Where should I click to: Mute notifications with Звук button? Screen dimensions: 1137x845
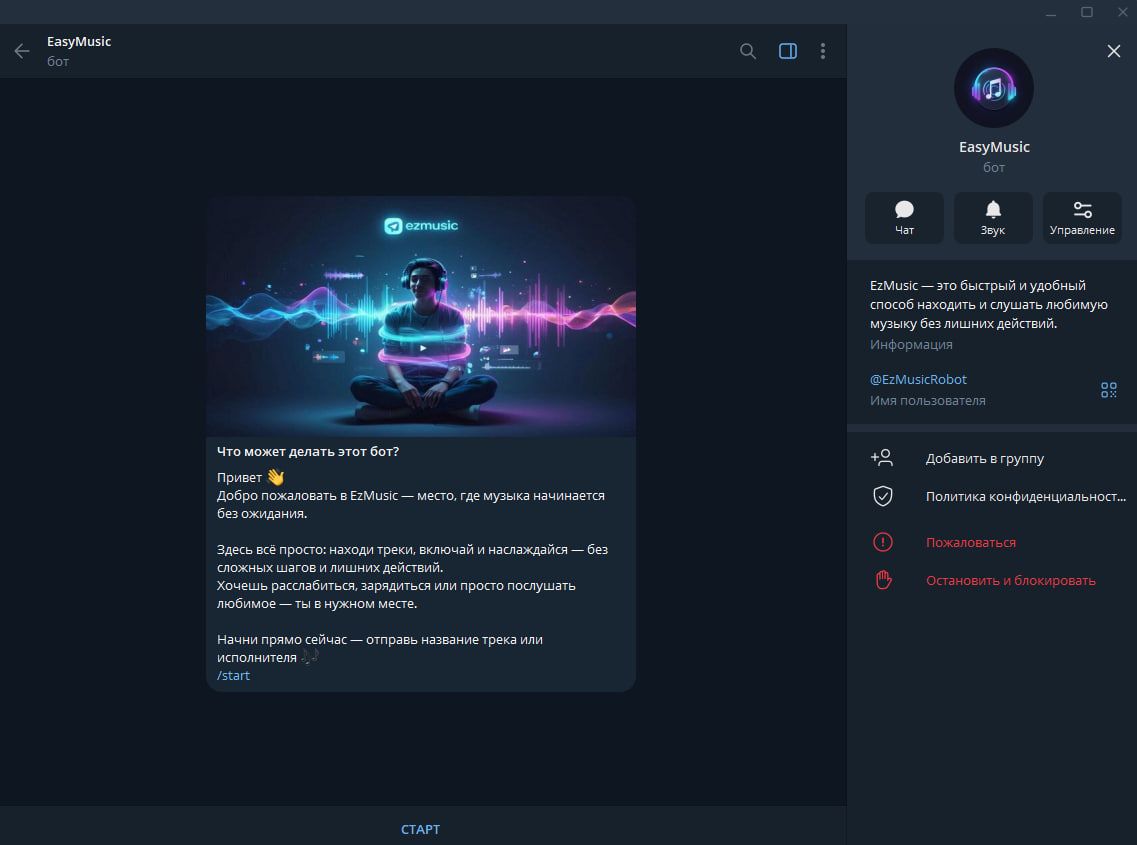tap(993, 218)
